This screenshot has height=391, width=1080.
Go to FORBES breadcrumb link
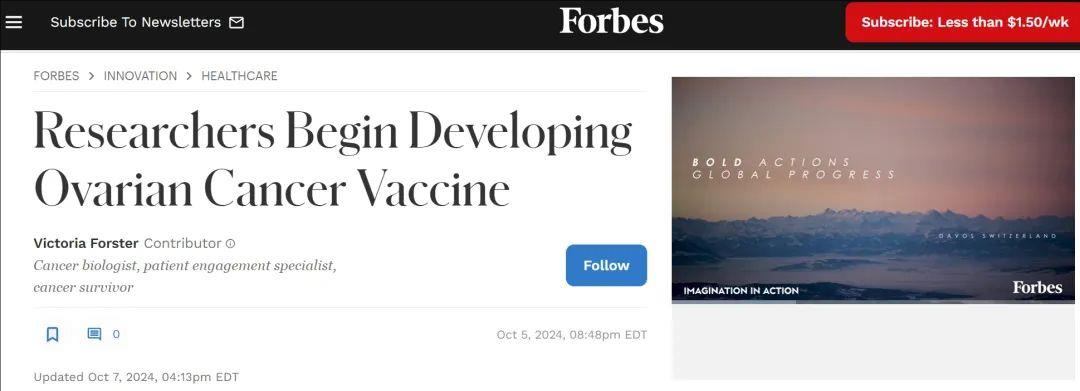(56, 76)
